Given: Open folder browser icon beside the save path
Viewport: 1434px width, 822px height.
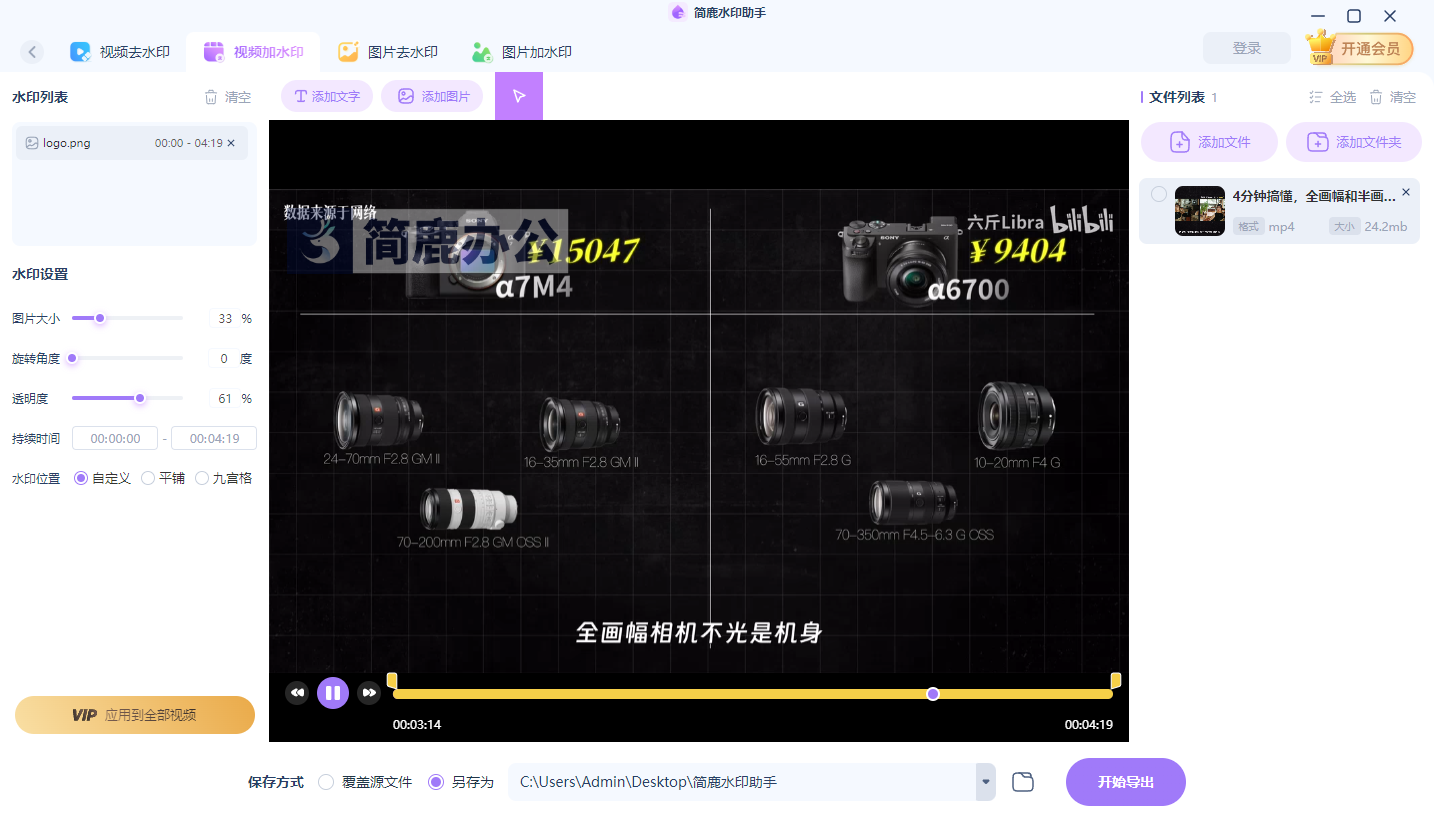Looking at the screenshot, I should click(1022, 781).
